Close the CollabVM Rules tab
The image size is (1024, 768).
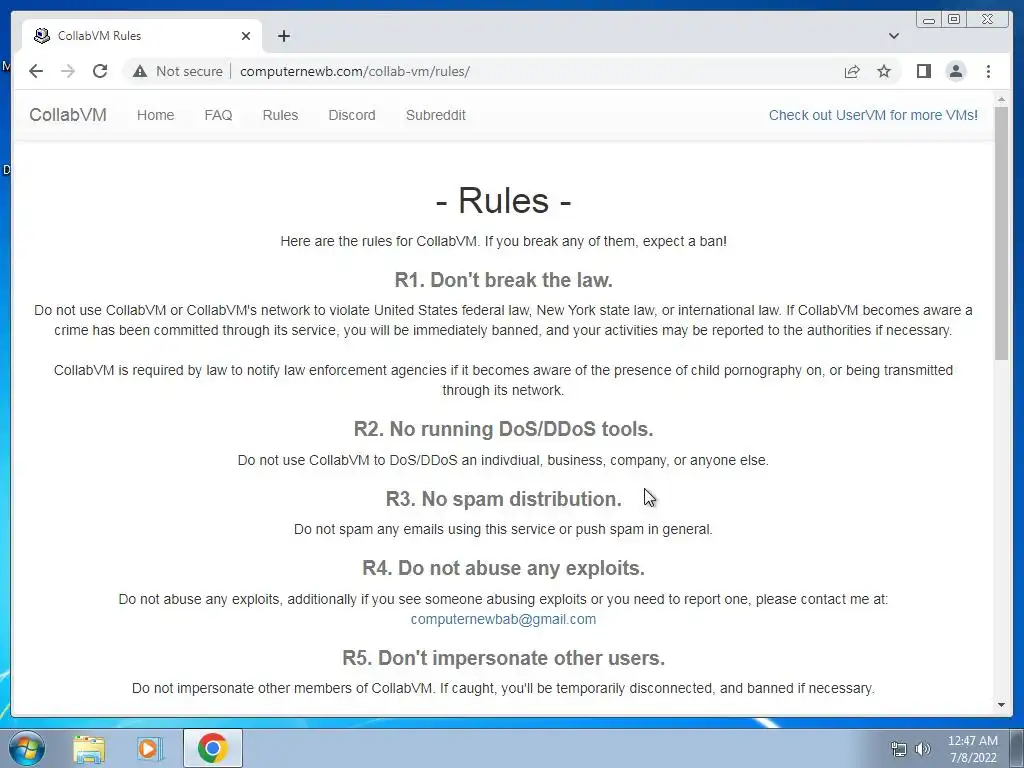(246, 36)
